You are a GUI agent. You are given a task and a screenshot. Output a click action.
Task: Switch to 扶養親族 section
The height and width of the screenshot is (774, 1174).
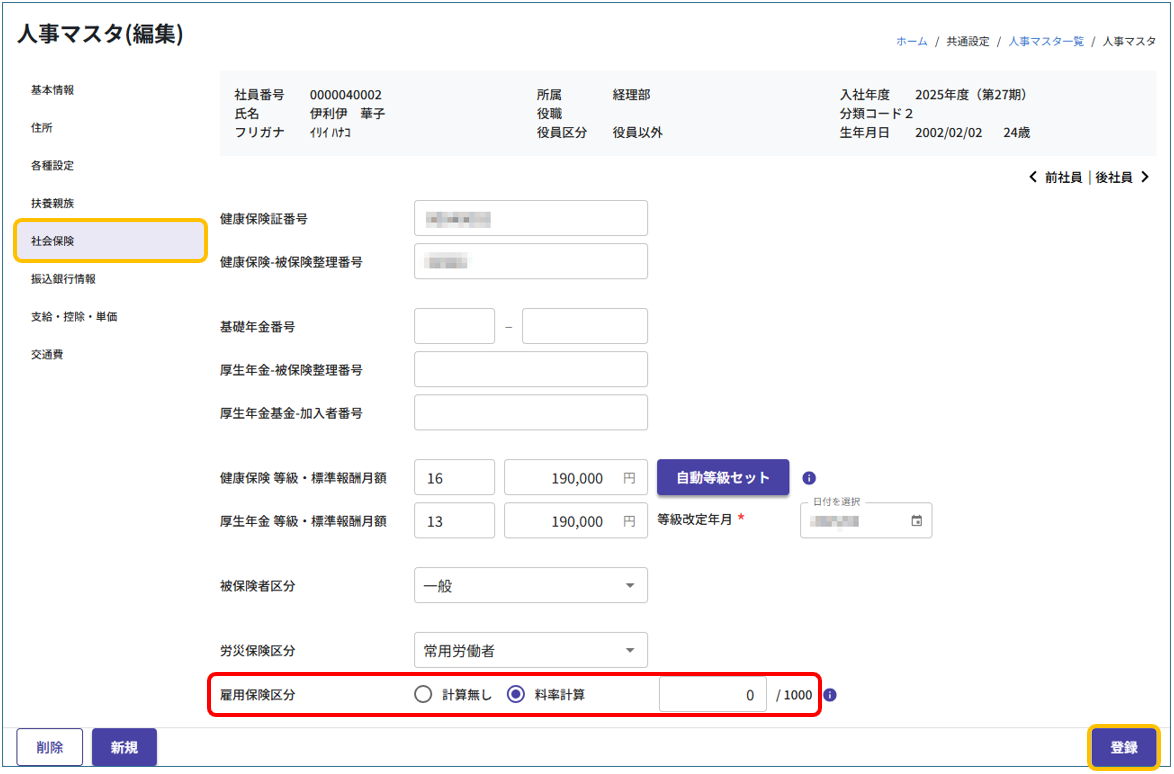(52, 203)
